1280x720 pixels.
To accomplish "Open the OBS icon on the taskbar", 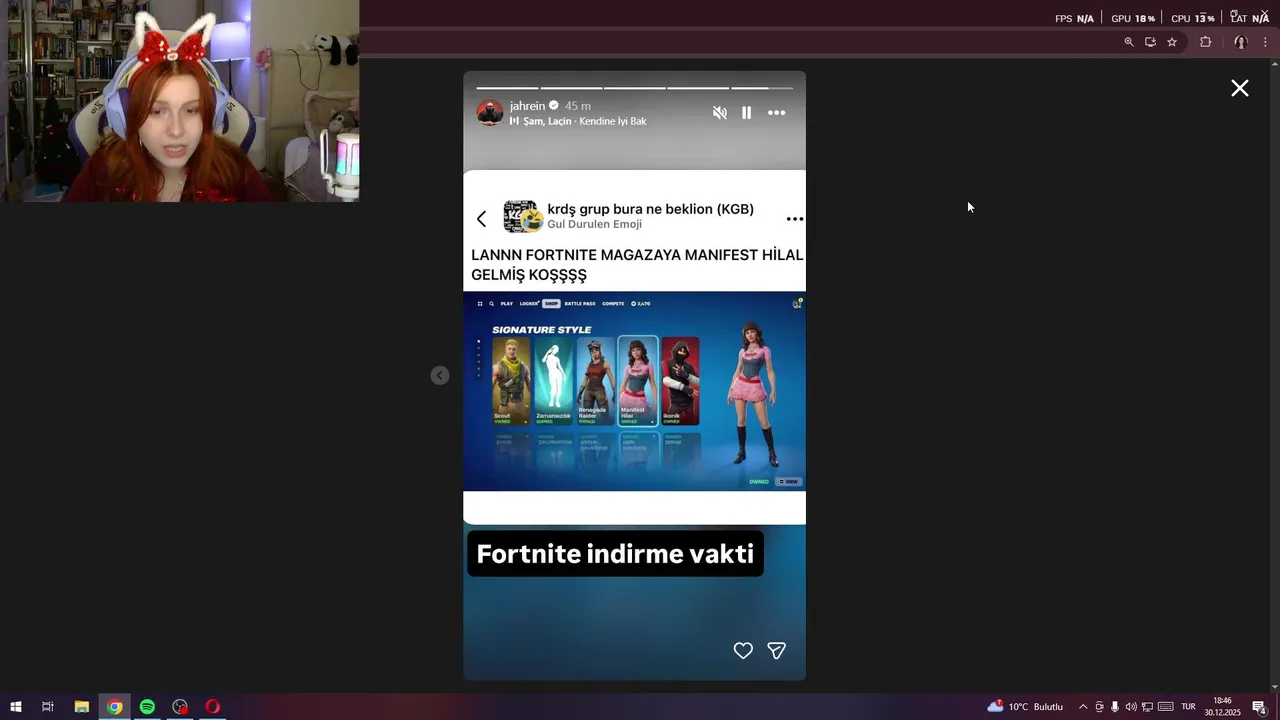I will coord(180,707).
